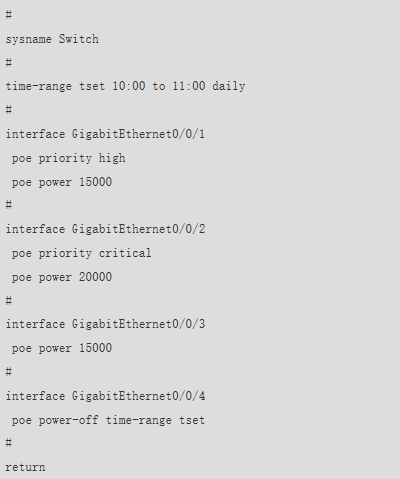
Task: Click the '11:00' end time value
Action: coord(189,86)
